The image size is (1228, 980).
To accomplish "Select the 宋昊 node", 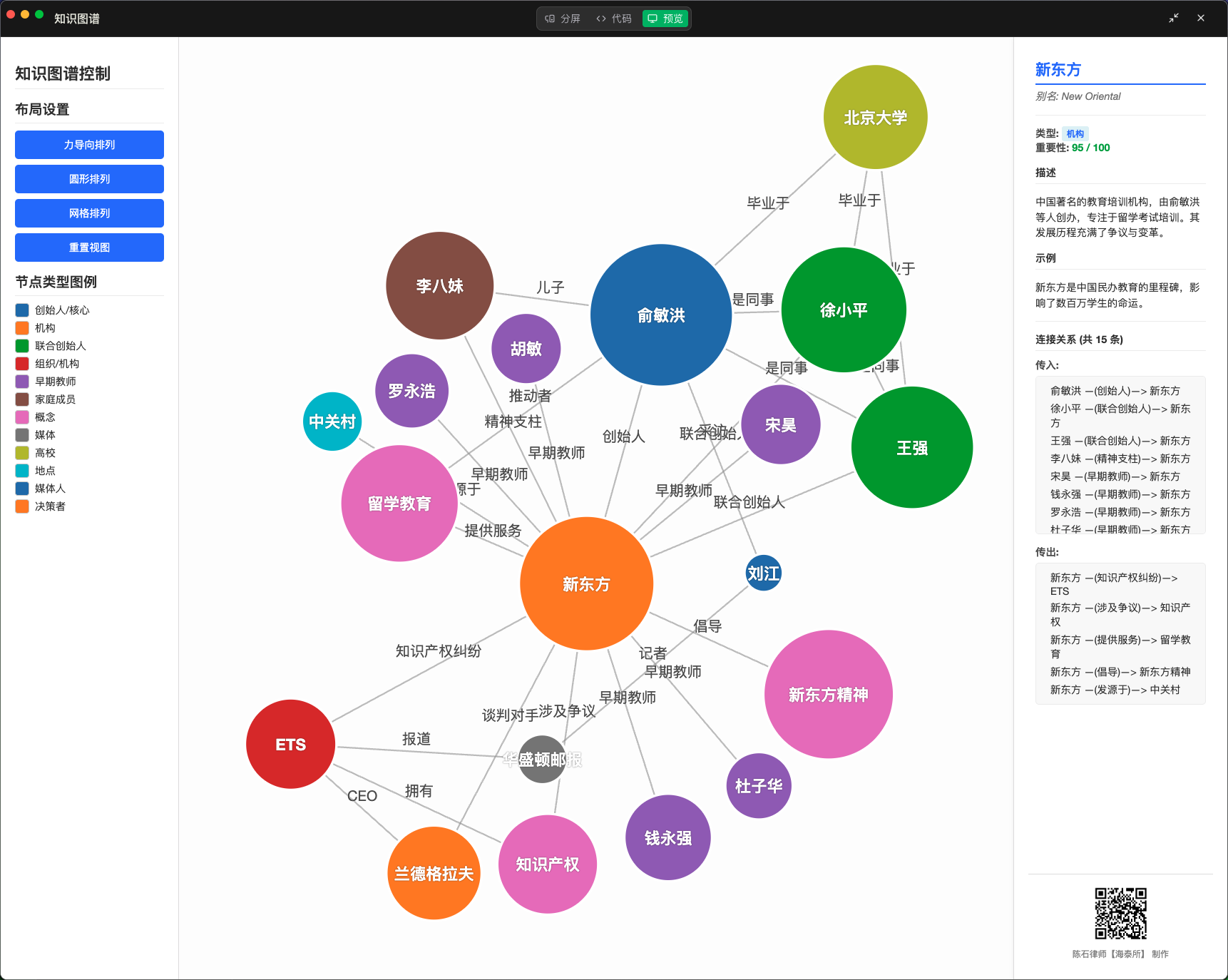I will coord(781,425).
